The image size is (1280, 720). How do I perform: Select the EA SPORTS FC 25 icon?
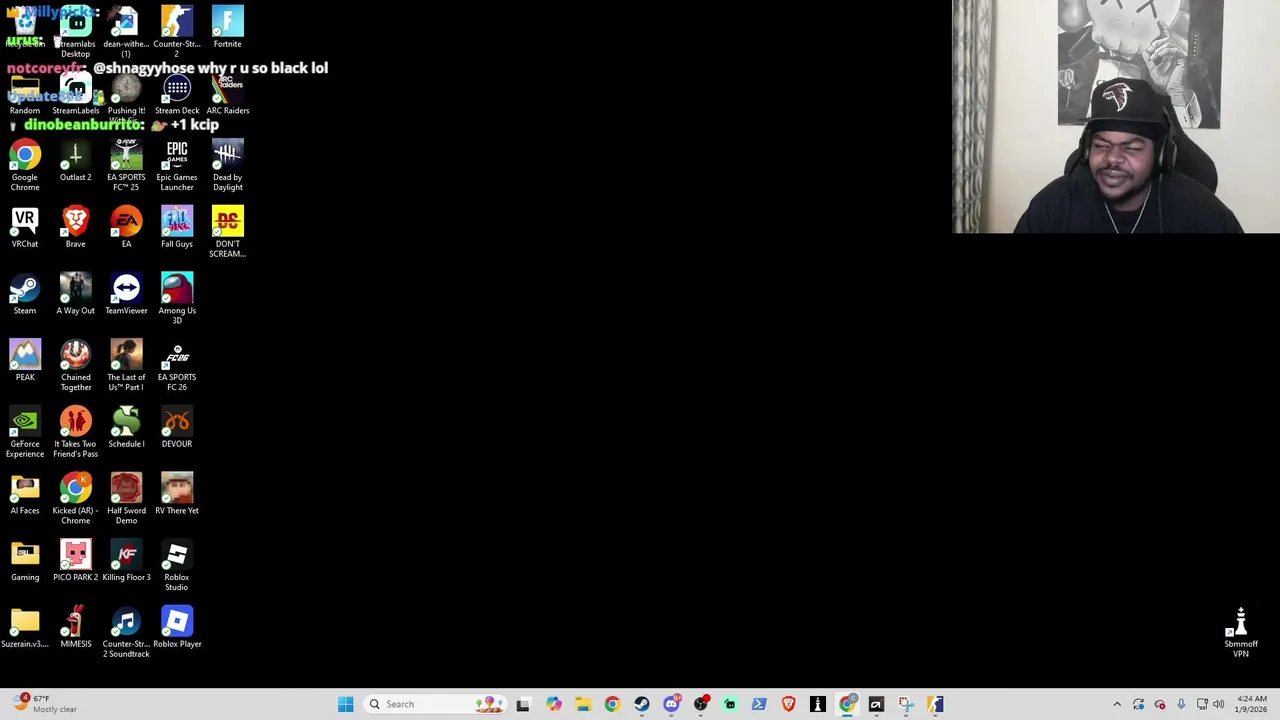coord(126,165)
